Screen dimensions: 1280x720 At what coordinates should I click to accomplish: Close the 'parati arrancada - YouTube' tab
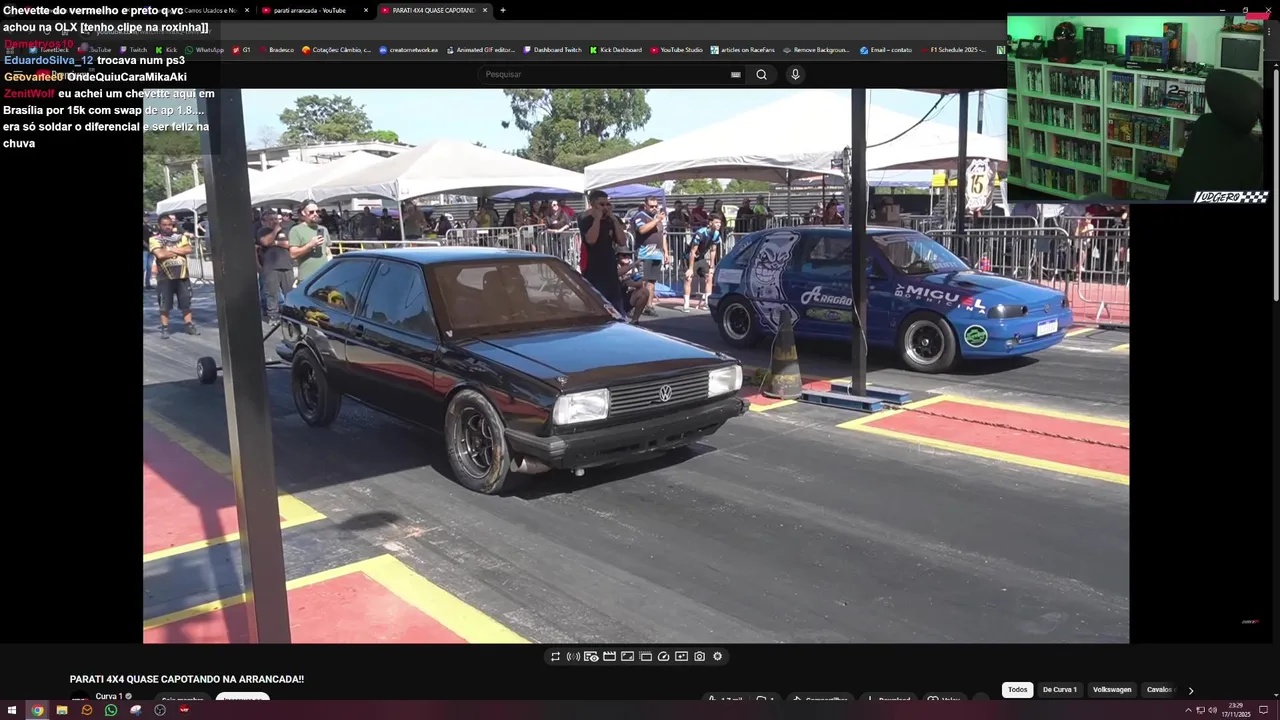pyautogui.click(x=365, y=10)
